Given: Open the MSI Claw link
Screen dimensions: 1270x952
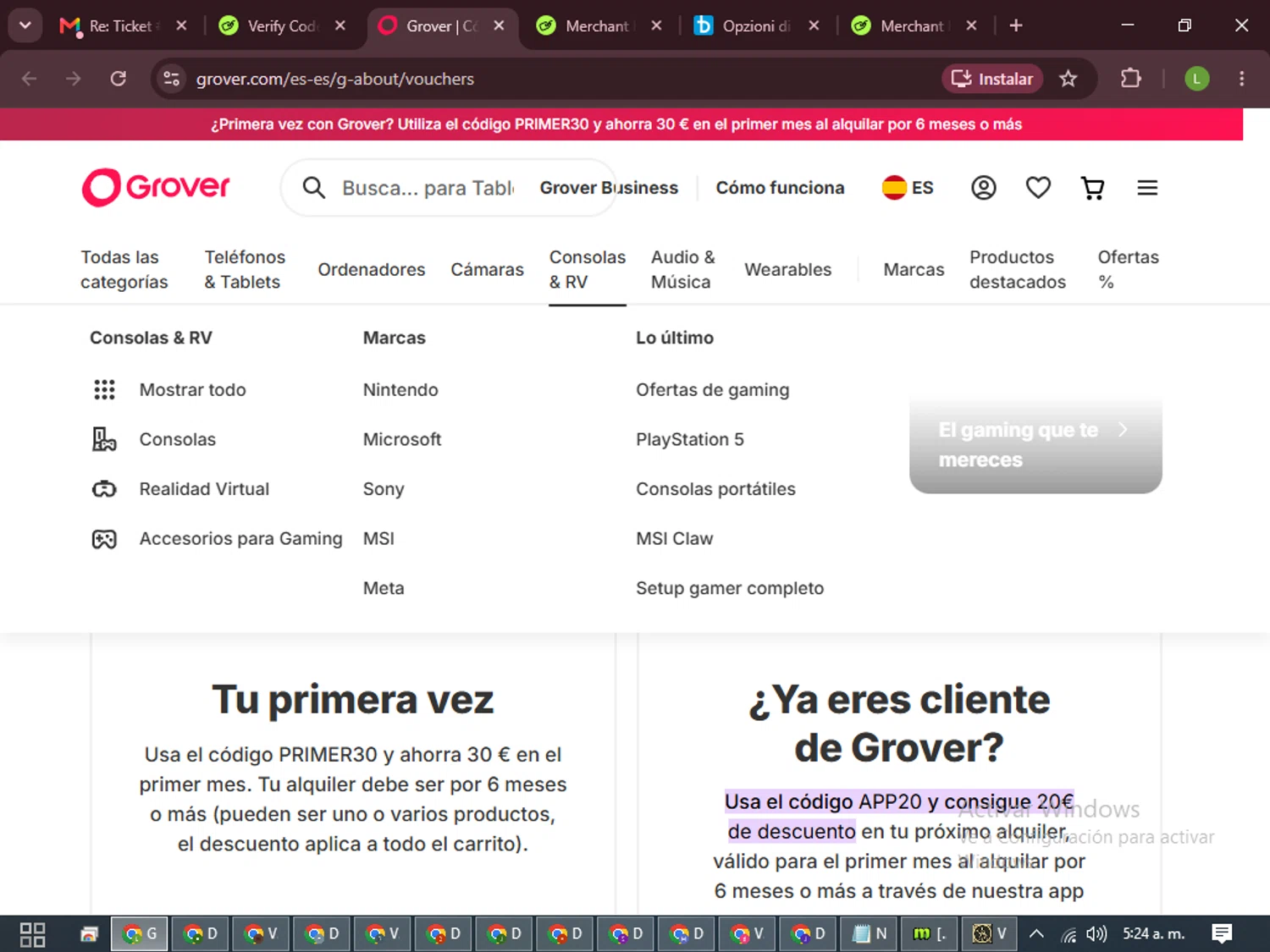Looking at the screenshot, I should (x=674, y=539).
